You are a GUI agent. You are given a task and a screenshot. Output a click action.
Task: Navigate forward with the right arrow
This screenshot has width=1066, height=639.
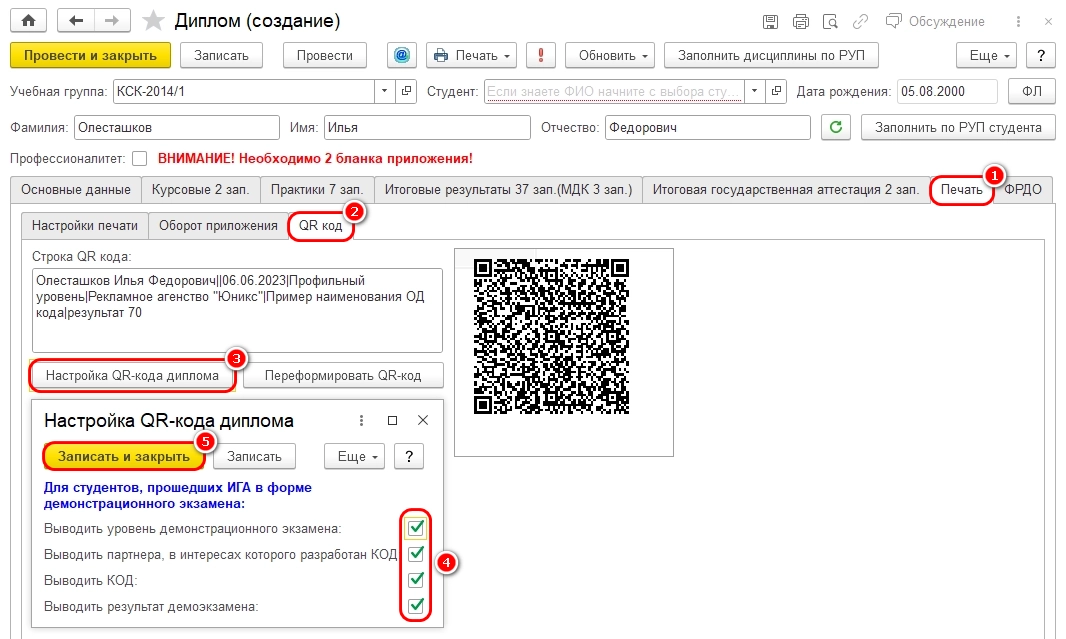[111, 20]
